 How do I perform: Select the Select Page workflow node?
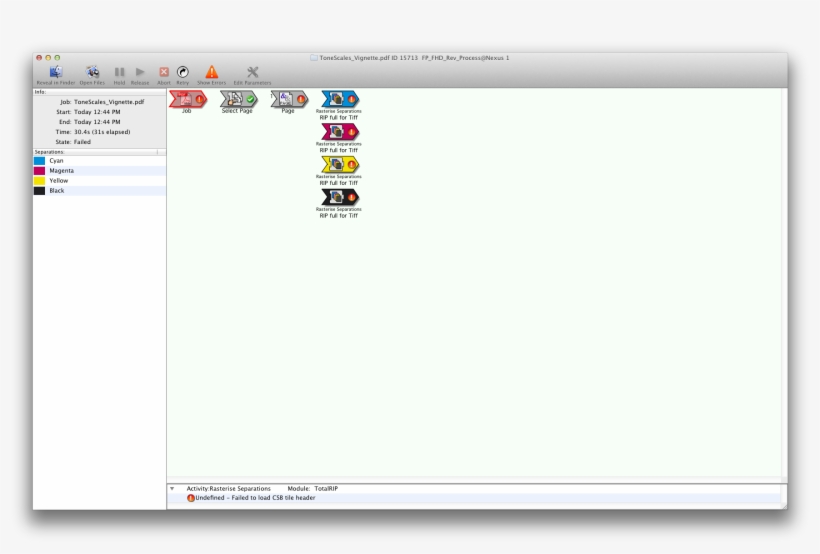[x=237, y=99]
